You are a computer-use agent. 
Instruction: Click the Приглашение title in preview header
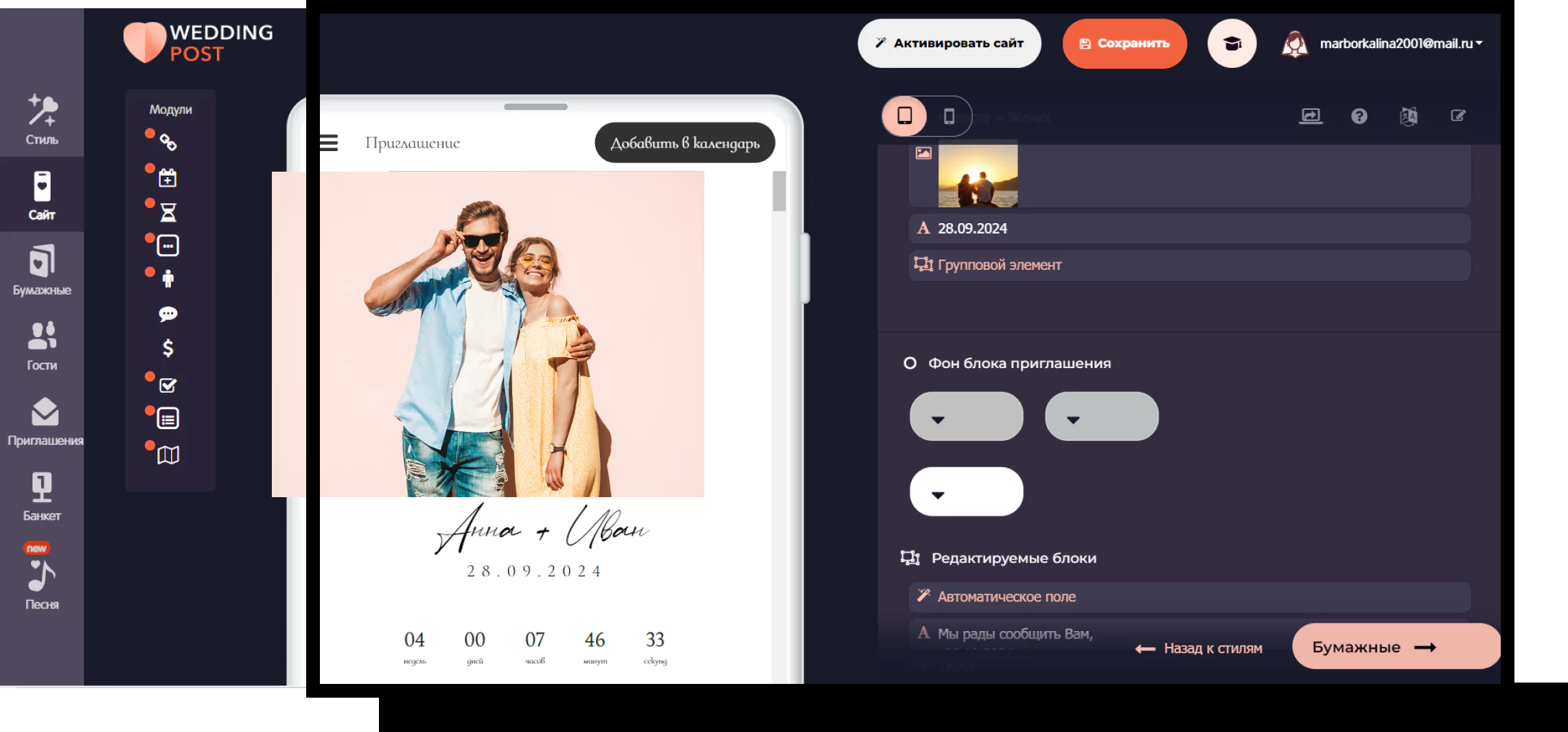(413, 143)
